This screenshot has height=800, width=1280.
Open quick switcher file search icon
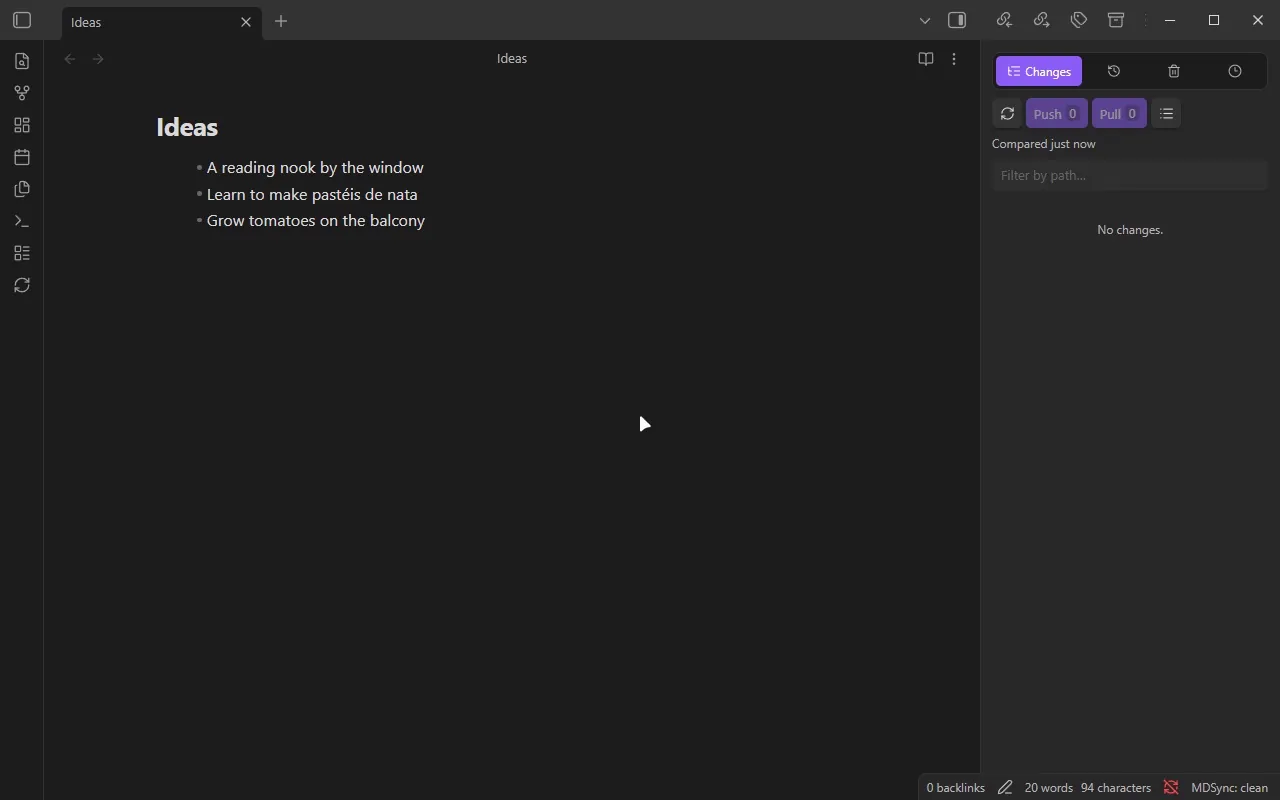point(22,61)
